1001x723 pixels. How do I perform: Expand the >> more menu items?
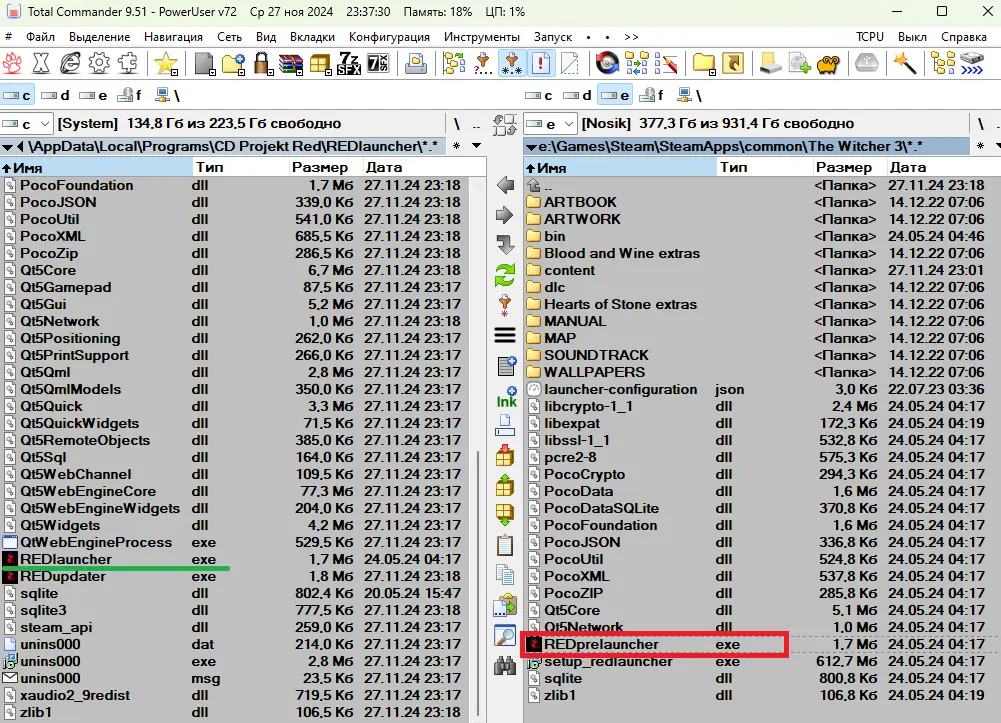pos(631,37)
